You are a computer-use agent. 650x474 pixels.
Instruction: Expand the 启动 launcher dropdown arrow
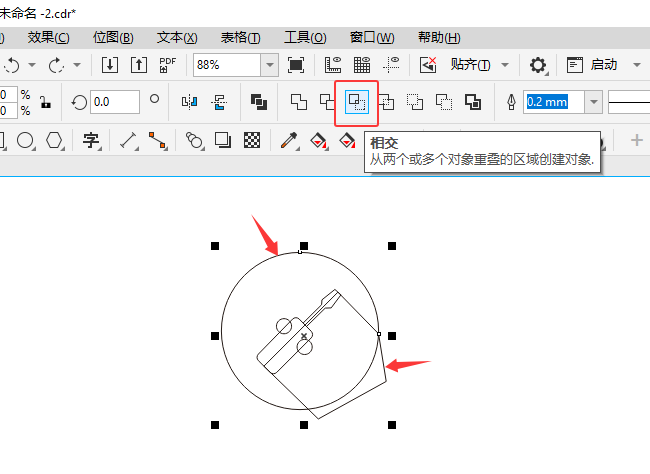tap(637, 65)
